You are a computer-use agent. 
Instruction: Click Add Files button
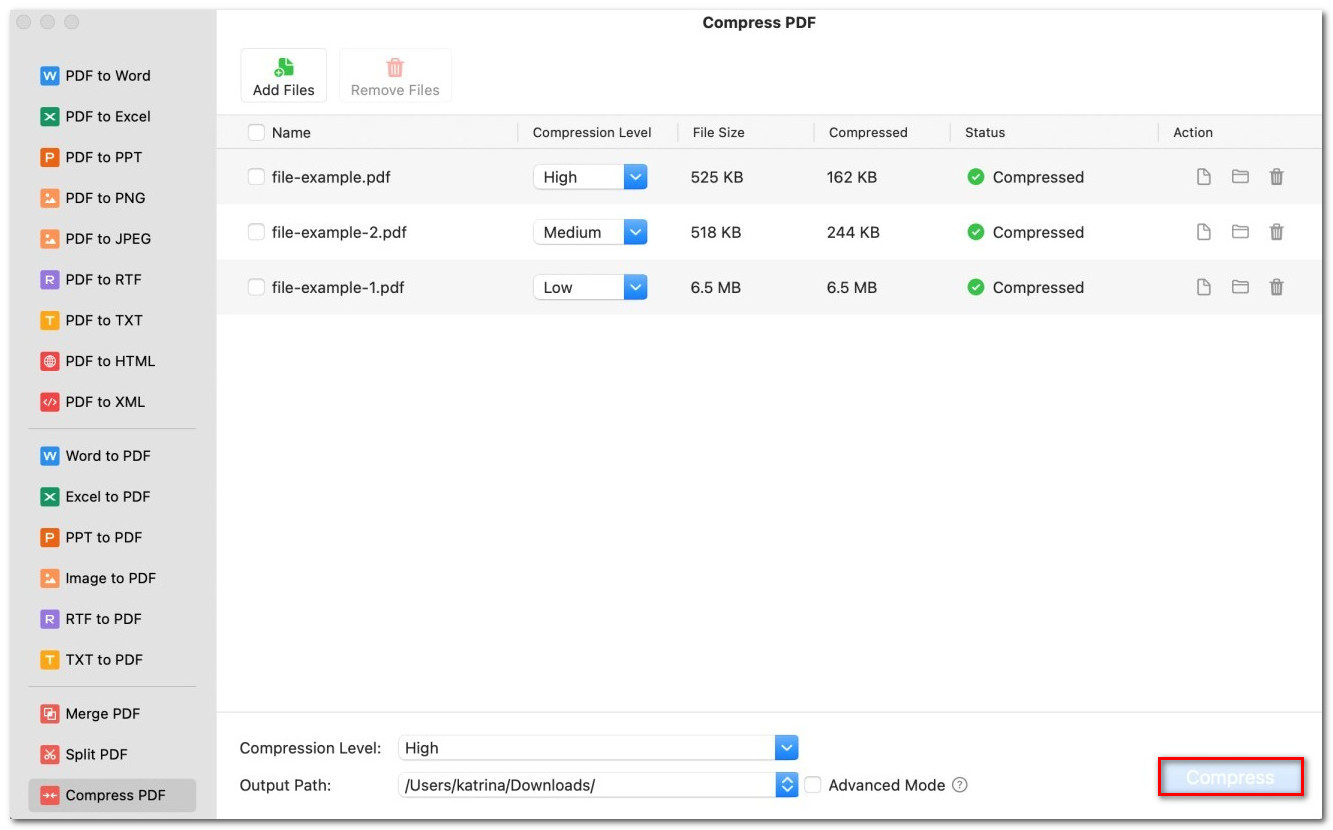click(x=284, y=76)
